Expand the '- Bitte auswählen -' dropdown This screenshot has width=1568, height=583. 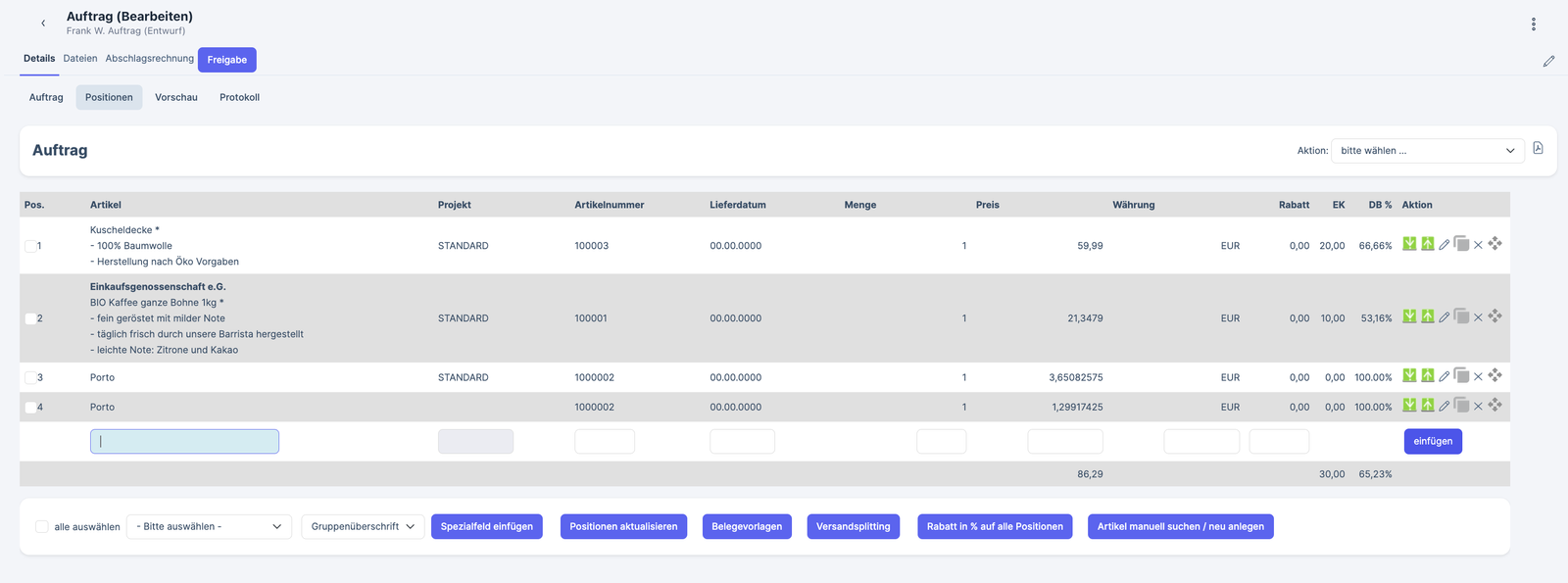(209, 527)
